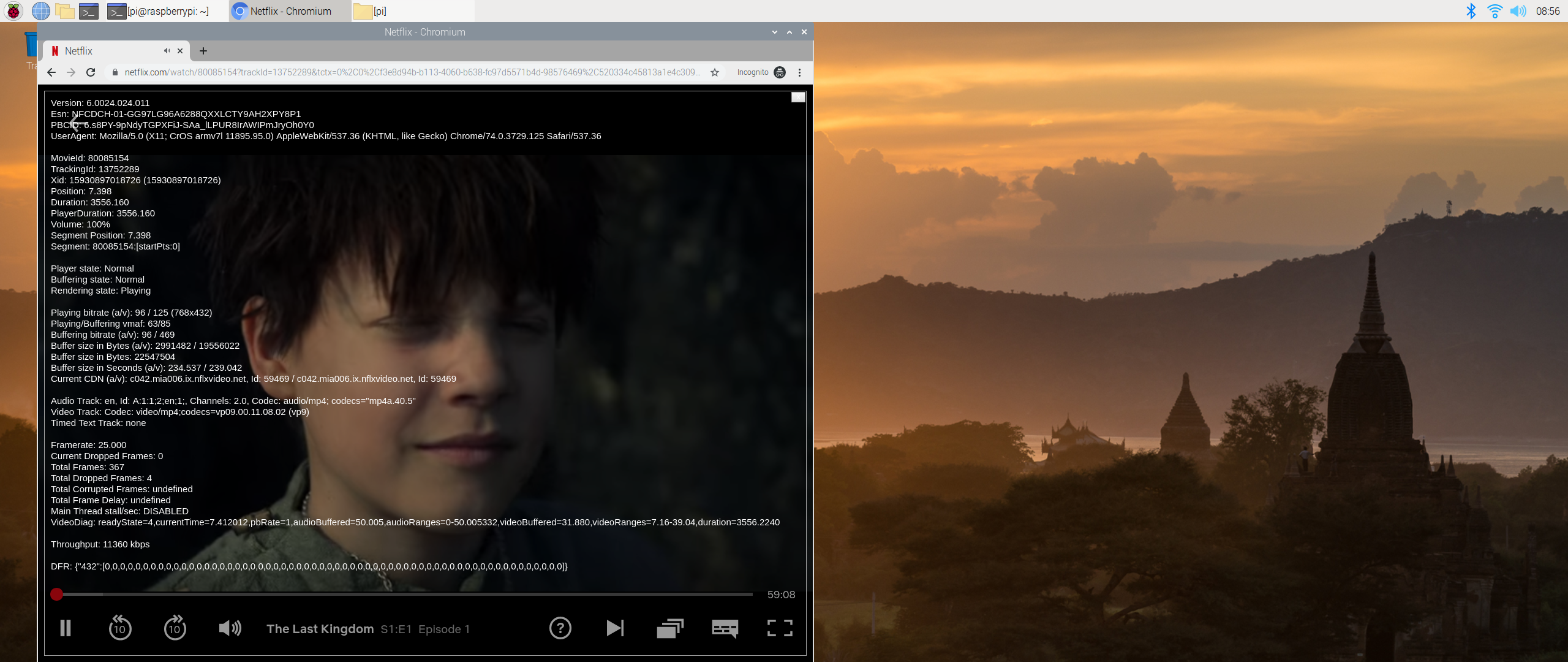Click Buffering bitrate (a/v) line
Image resolution: width=1568 pixels, height=662 pixels.
tap(113, 335)
